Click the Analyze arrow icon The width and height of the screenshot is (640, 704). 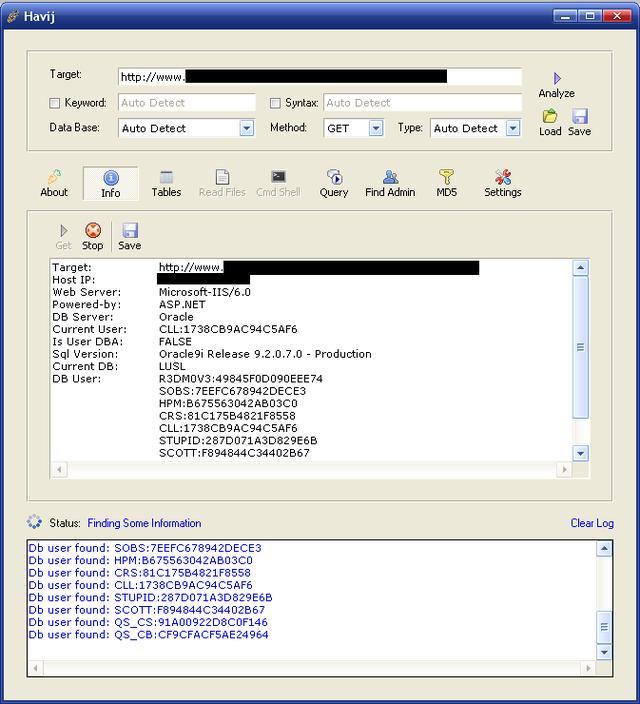[557, 79]
